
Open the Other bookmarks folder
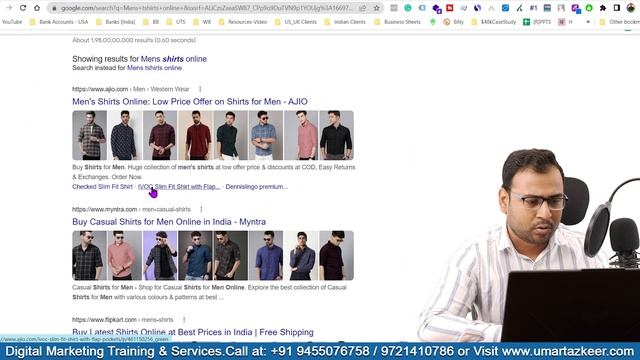[x=619, y=22]
